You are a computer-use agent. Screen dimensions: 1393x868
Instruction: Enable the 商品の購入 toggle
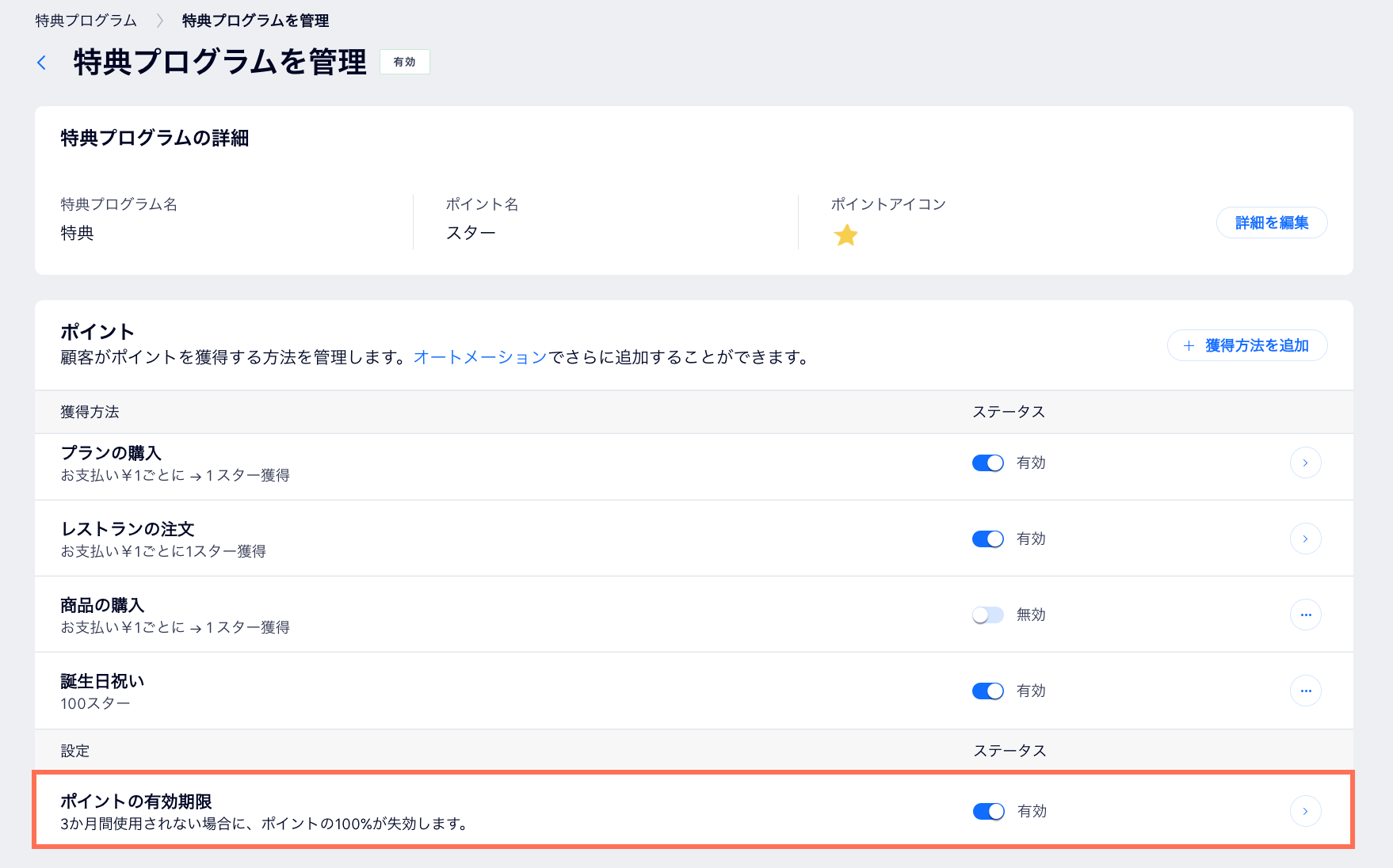[987, 614]
